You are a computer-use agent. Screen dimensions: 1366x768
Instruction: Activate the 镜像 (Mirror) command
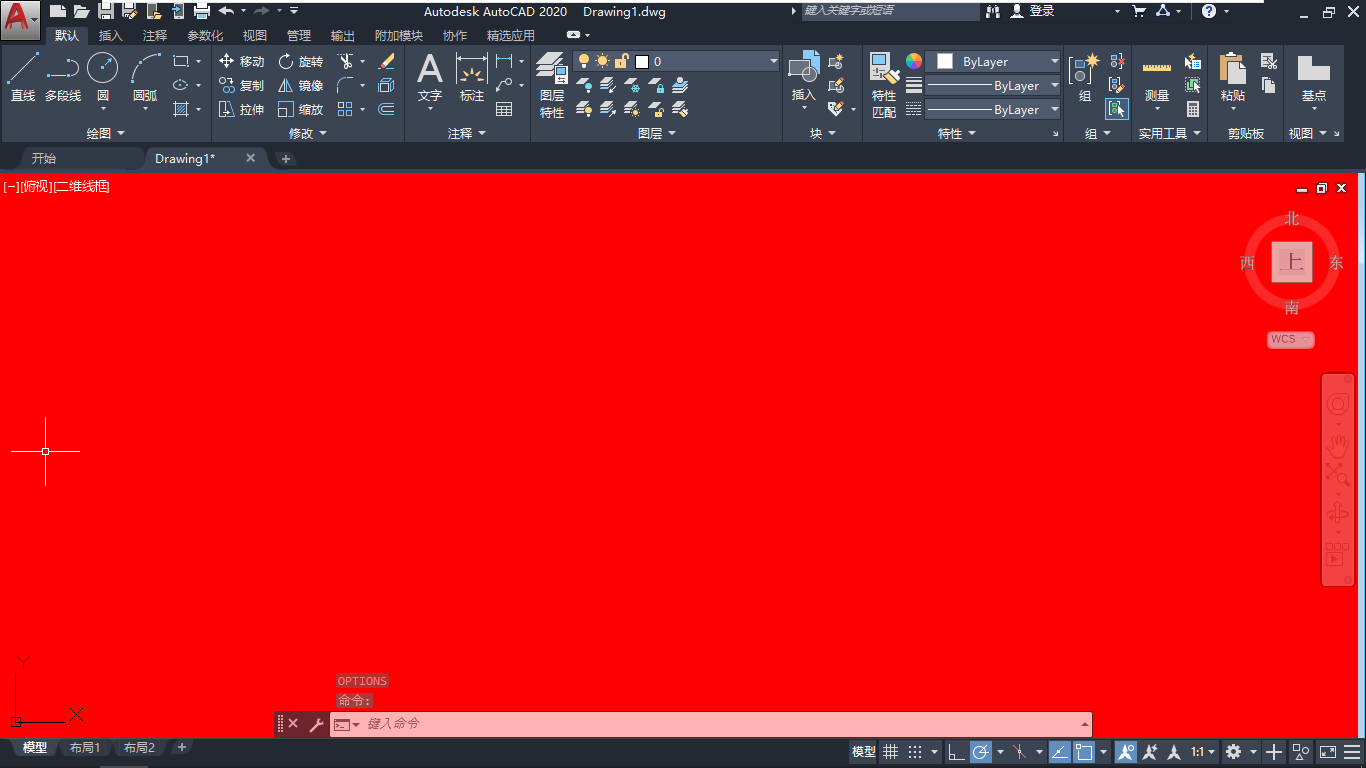tap(300, 85)
